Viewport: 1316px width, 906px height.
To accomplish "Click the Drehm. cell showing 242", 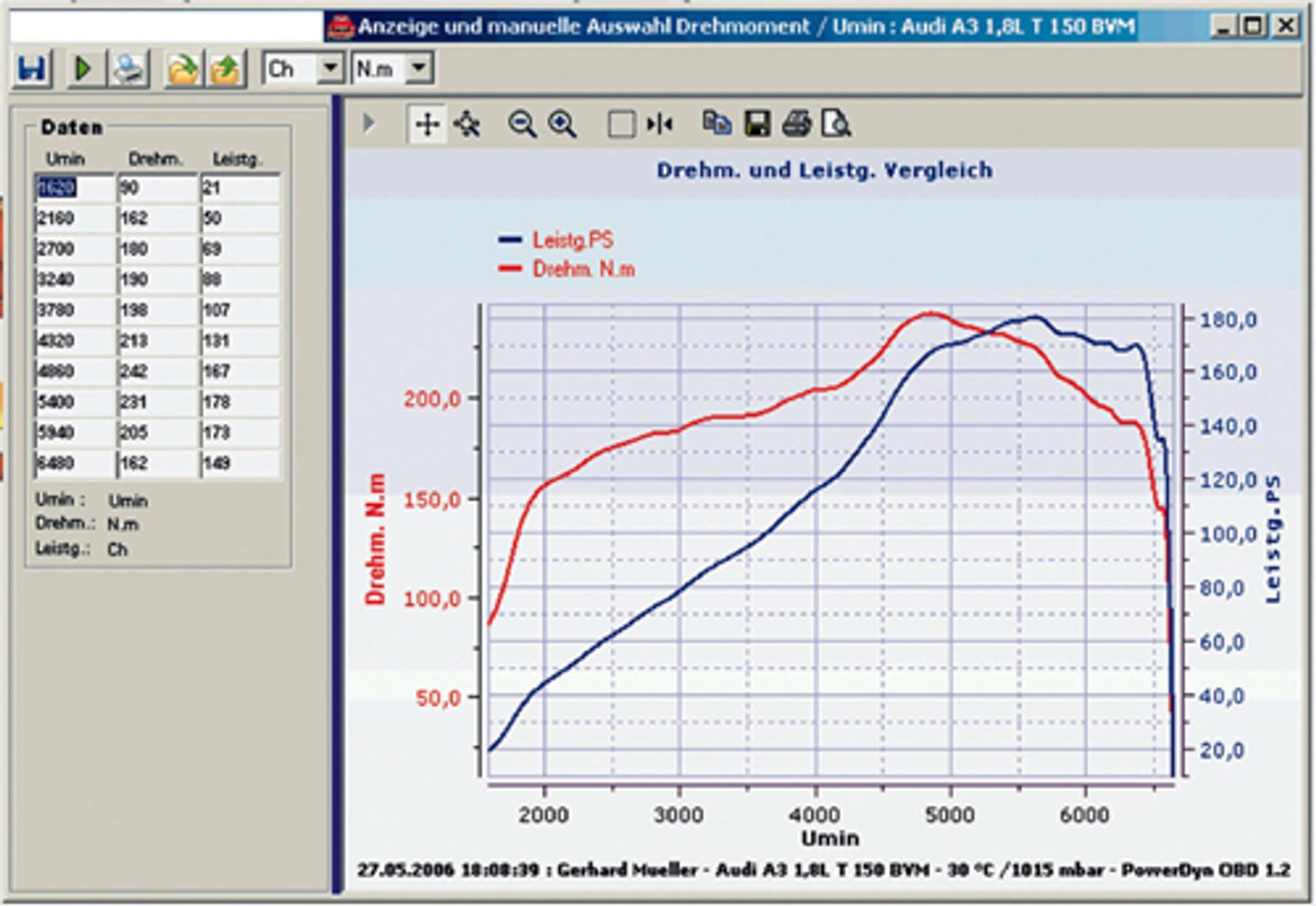I will click(x=157, y=371).
